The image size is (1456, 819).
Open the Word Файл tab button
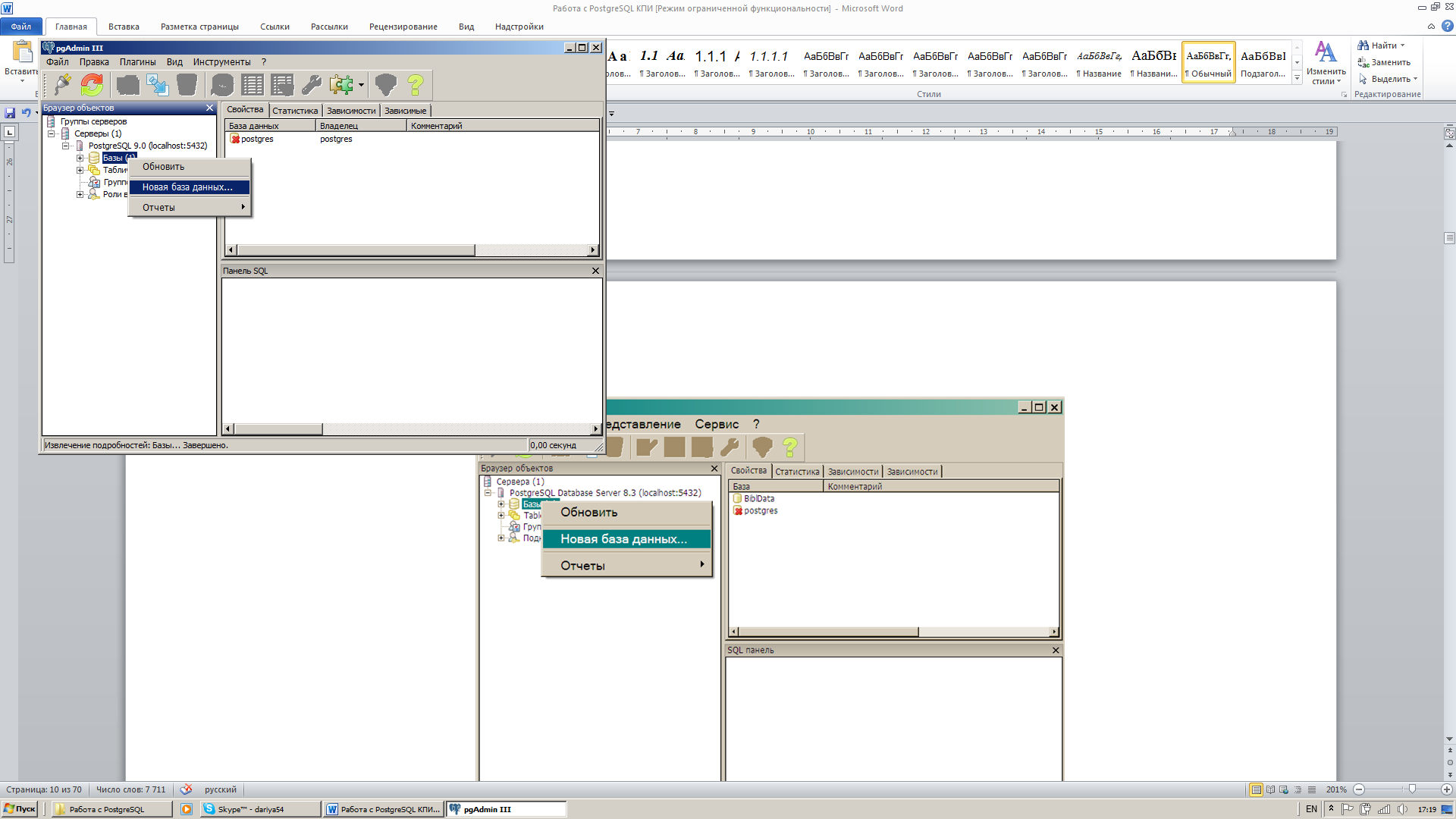21,27
